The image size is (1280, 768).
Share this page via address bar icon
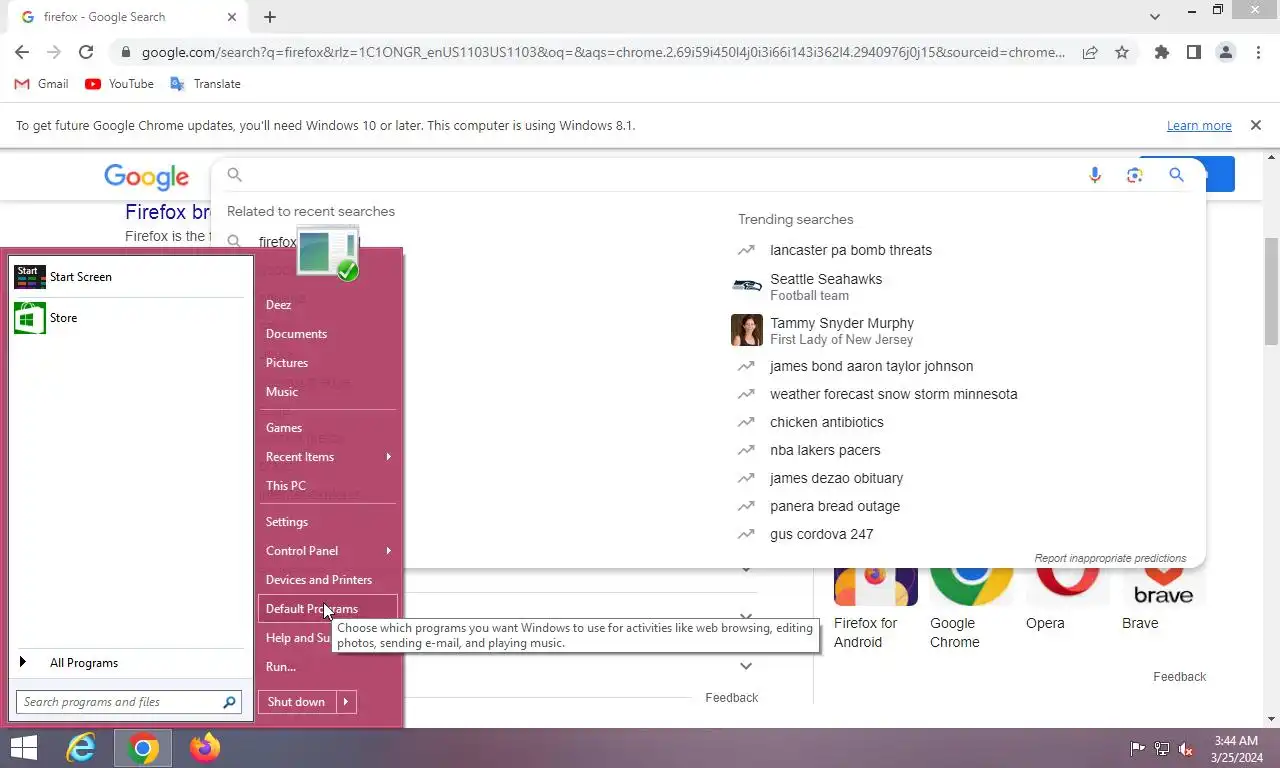(x=1090, y=52)
